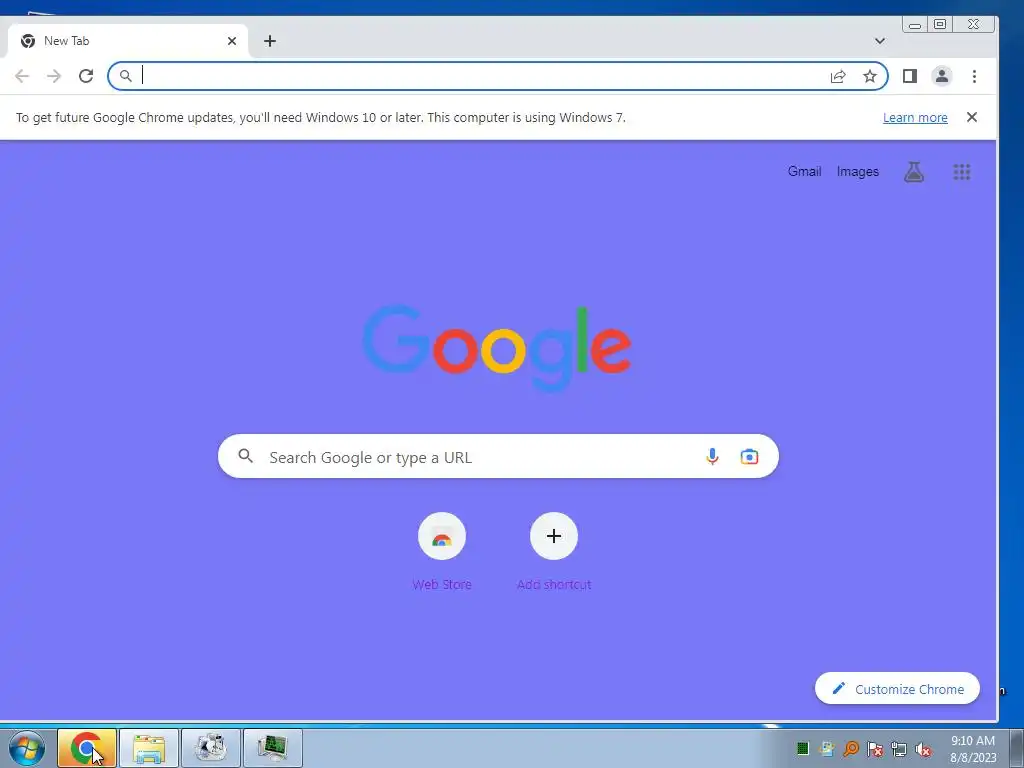Open the profile avatar menu
1024x768 pixels.
[942, 76]
